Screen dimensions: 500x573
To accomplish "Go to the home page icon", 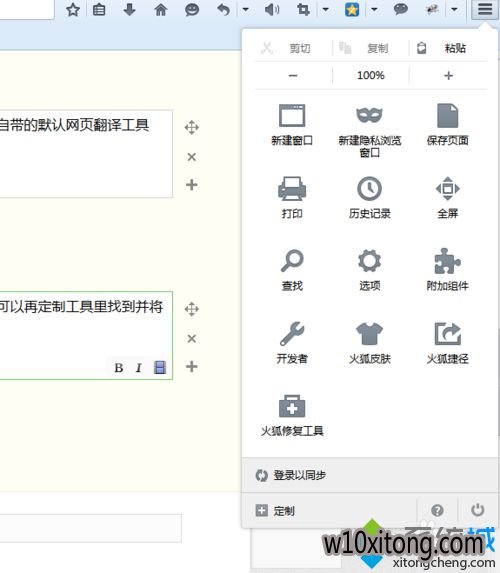I will point(160,10).
